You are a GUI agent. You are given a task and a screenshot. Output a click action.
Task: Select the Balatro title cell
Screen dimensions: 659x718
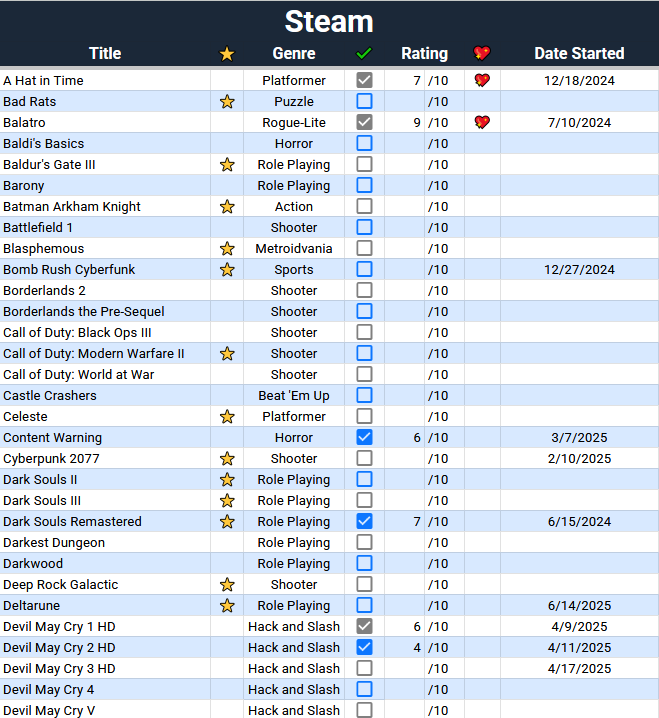point(105,122)
